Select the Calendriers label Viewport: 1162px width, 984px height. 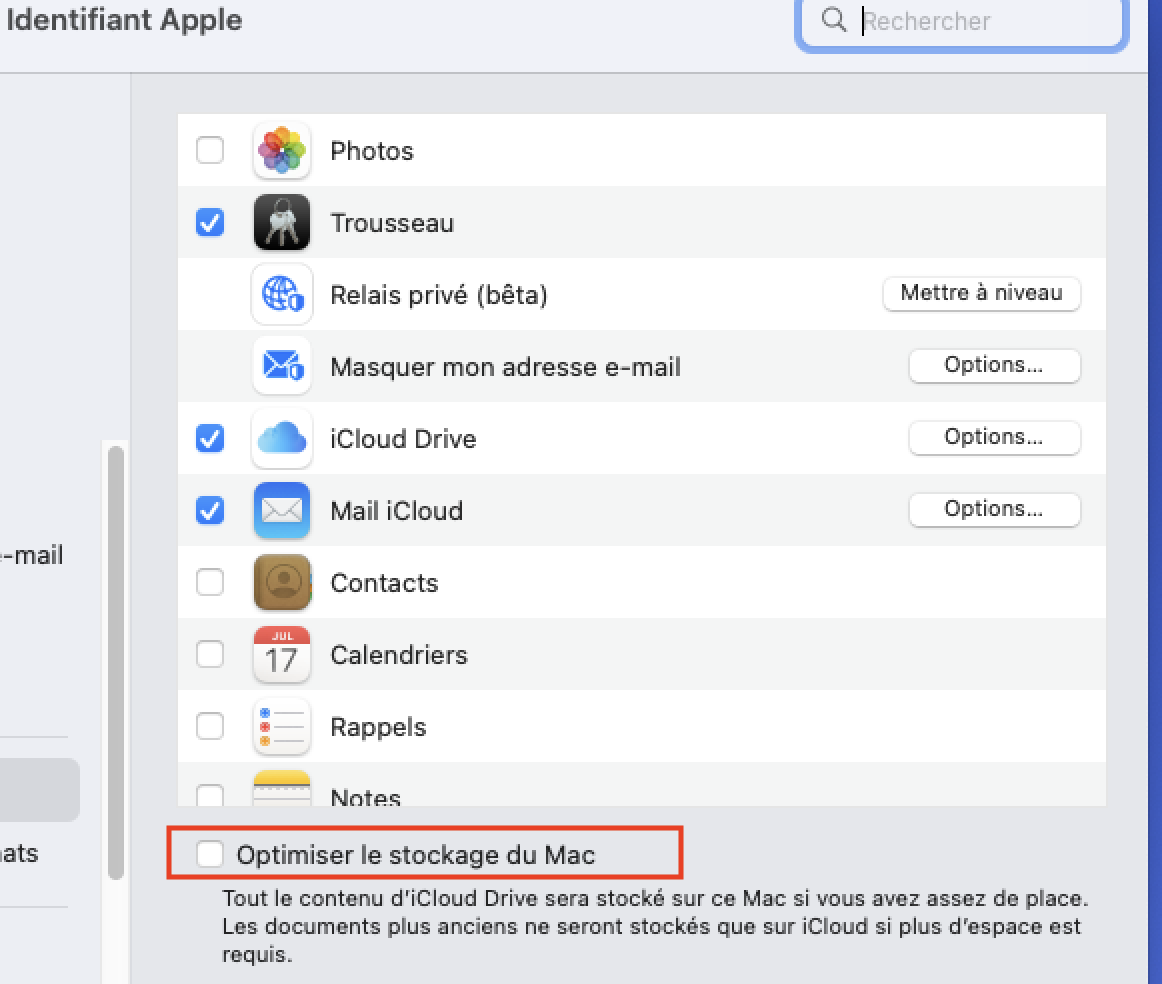click(399, 655)
